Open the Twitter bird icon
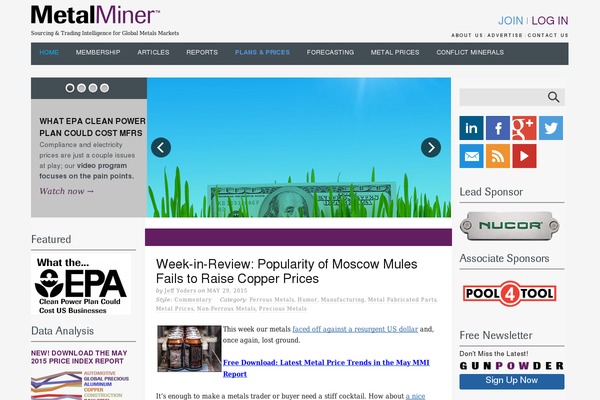This screenshot has width=600, height=400. pyautogui.click(x=551, y=128)
